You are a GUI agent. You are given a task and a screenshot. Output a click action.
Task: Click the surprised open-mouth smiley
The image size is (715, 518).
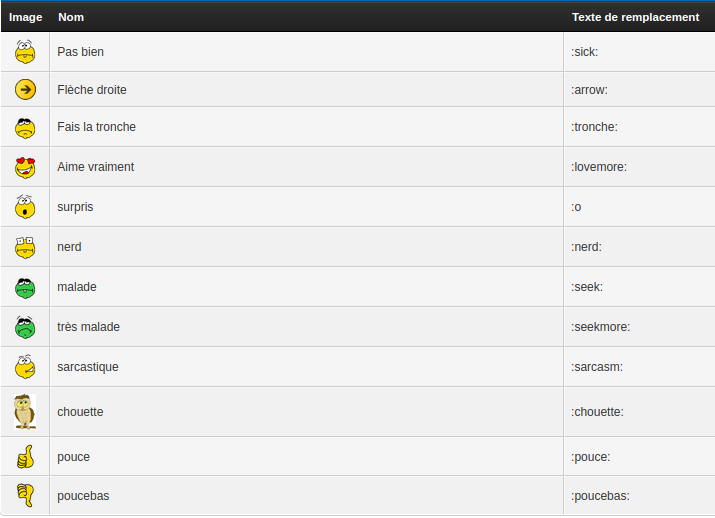pos(26,207)
